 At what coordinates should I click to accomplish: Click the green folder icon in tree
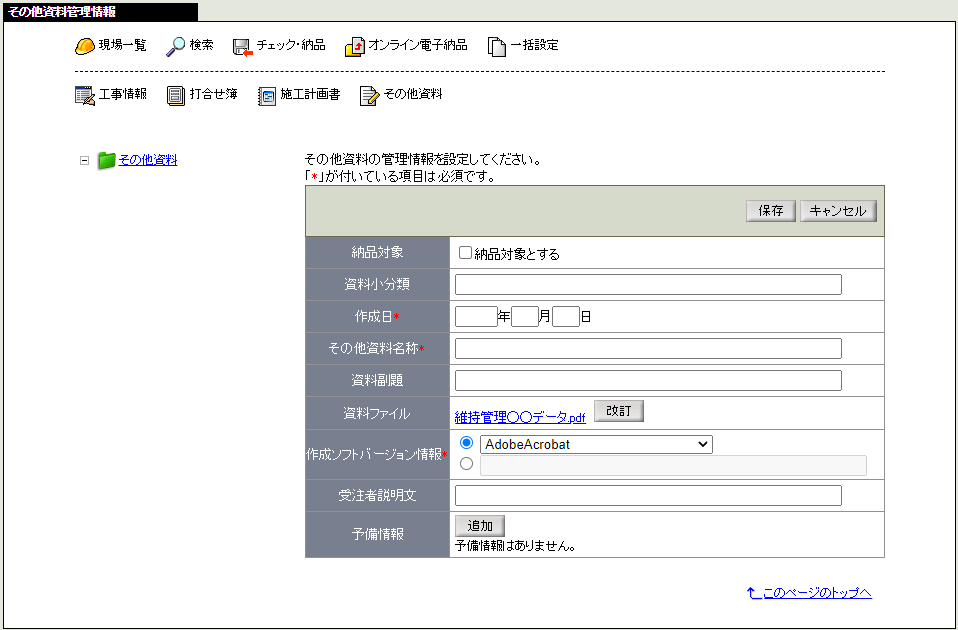click(106, 161)
